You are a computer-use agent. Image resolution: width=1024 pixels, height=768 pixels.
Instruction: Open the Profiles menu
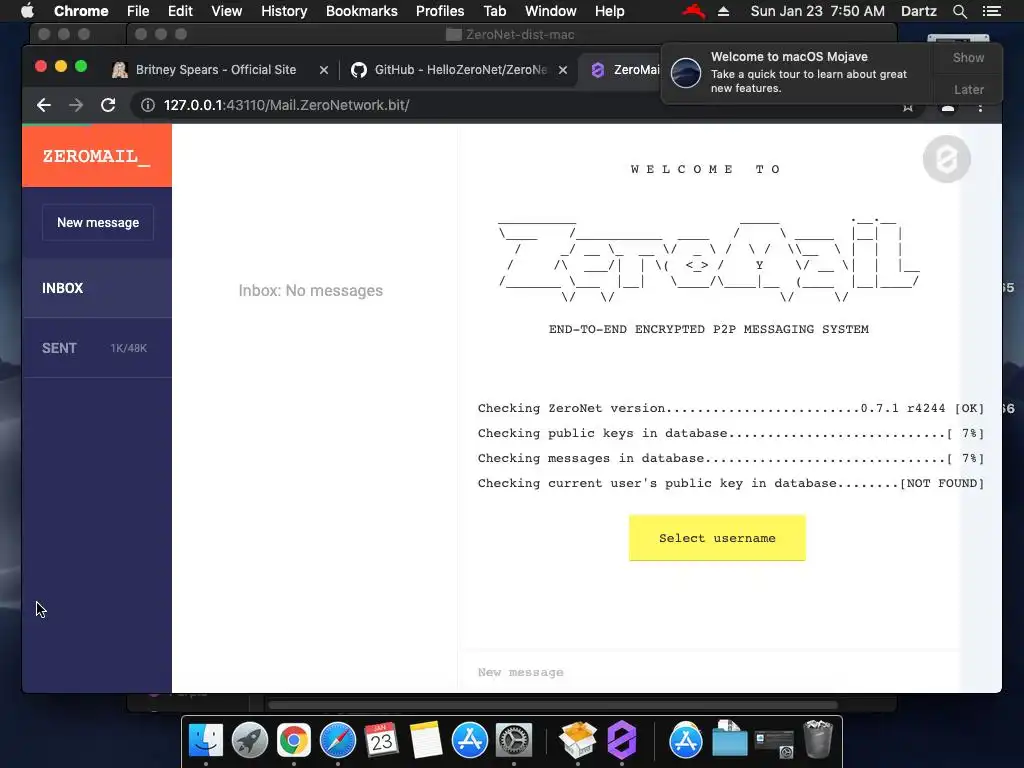(440, 11)
